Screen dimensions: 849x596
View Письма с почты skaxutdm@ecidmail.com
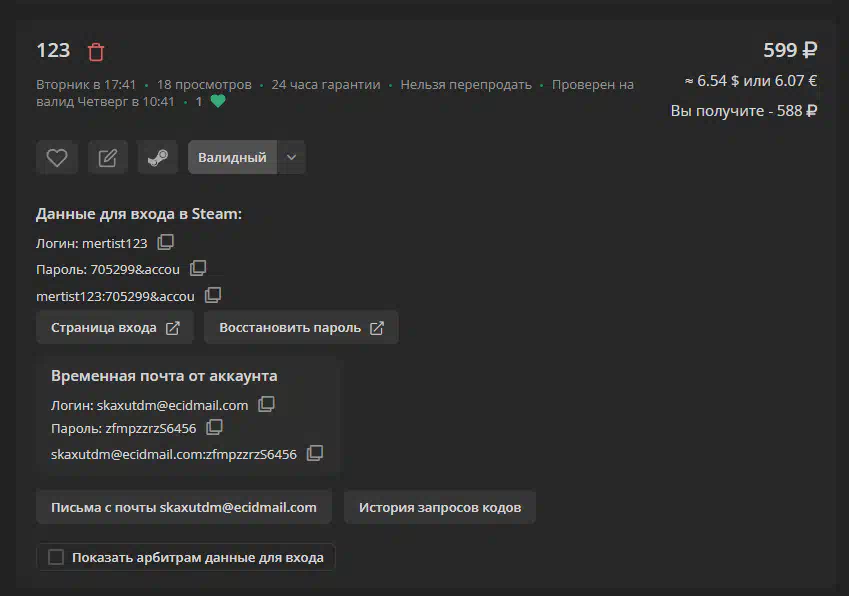click(x=184, y=507)
